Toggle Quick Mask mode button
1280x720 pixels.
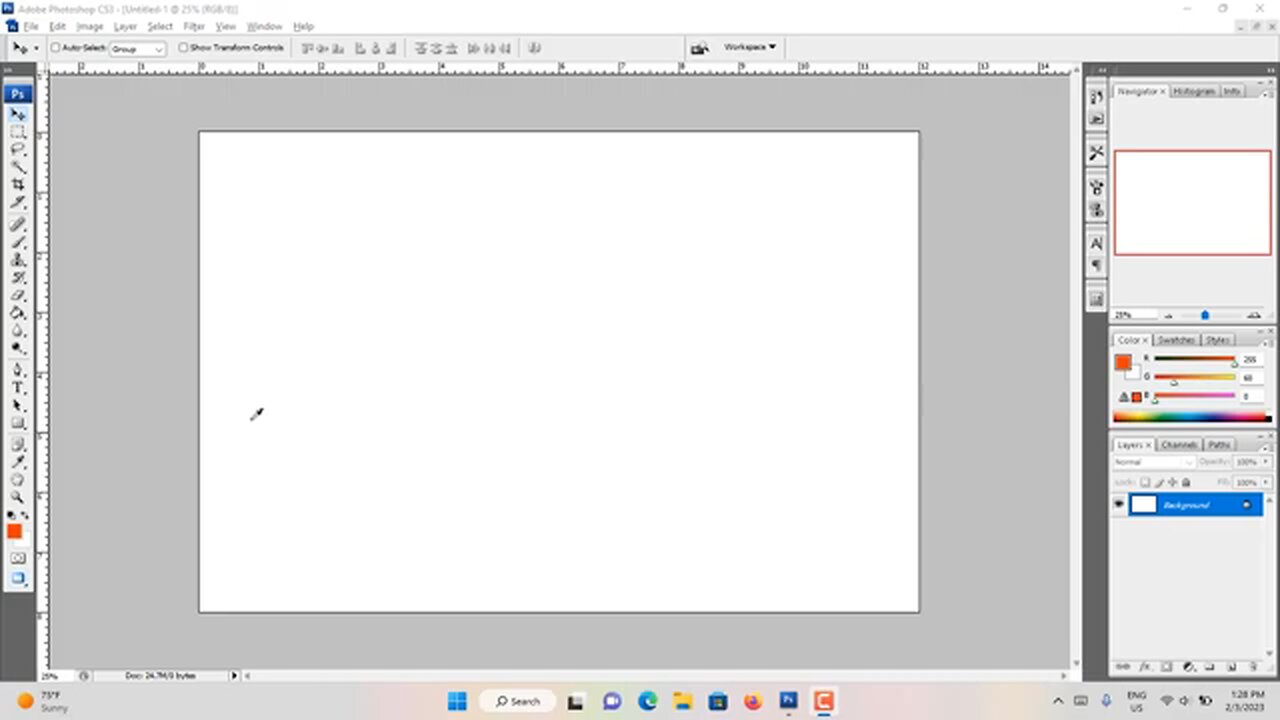point(18,558)
